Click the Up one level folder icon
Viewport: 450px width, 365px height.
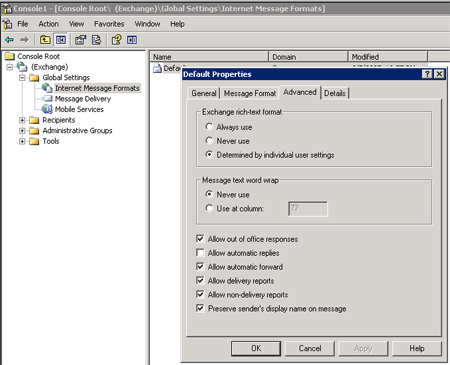click(45, 40)
